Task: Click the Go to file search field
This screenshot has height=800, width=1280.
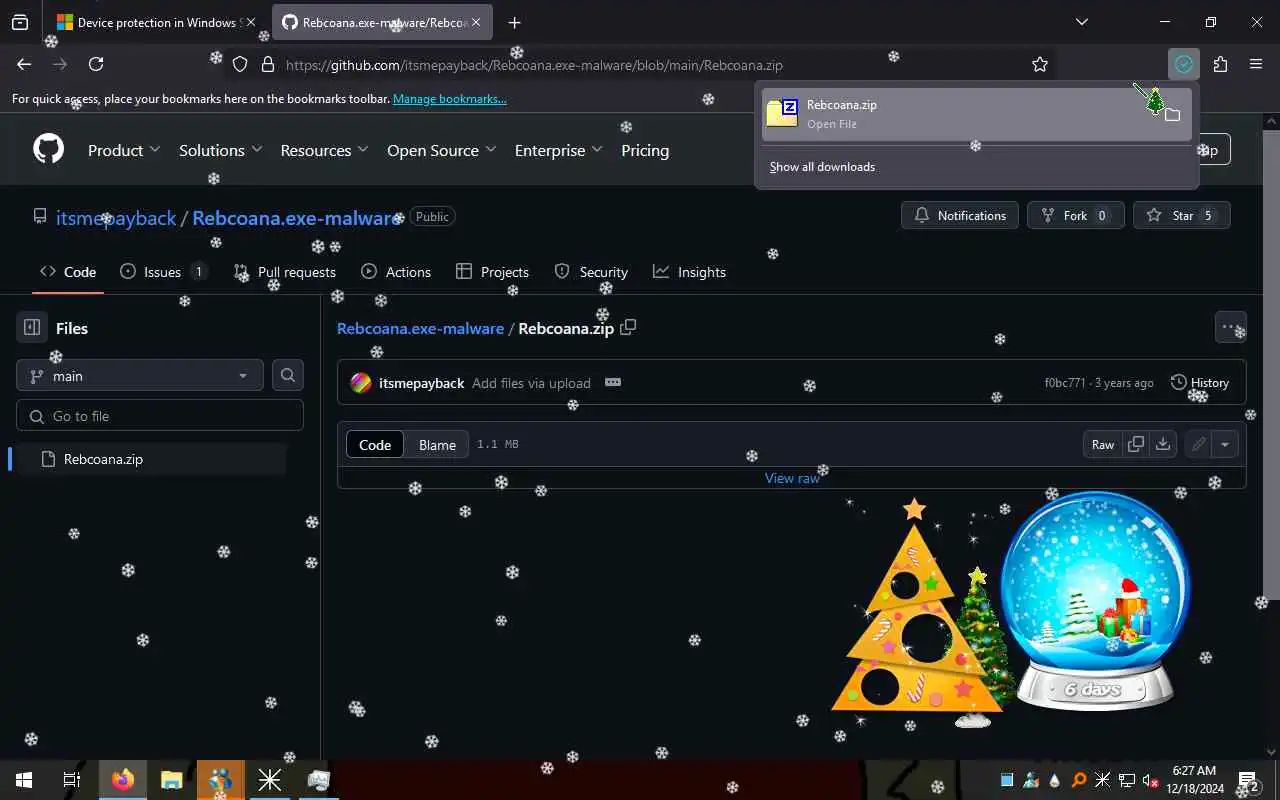Action: 160,416
